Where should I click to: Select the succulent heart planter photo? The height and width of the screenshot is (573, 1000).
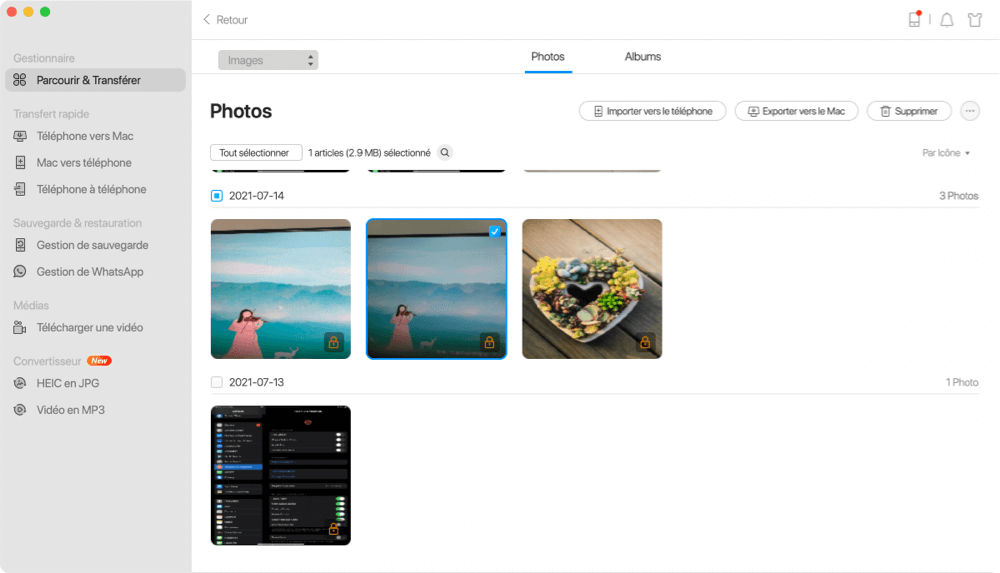[x=592, y=289]
